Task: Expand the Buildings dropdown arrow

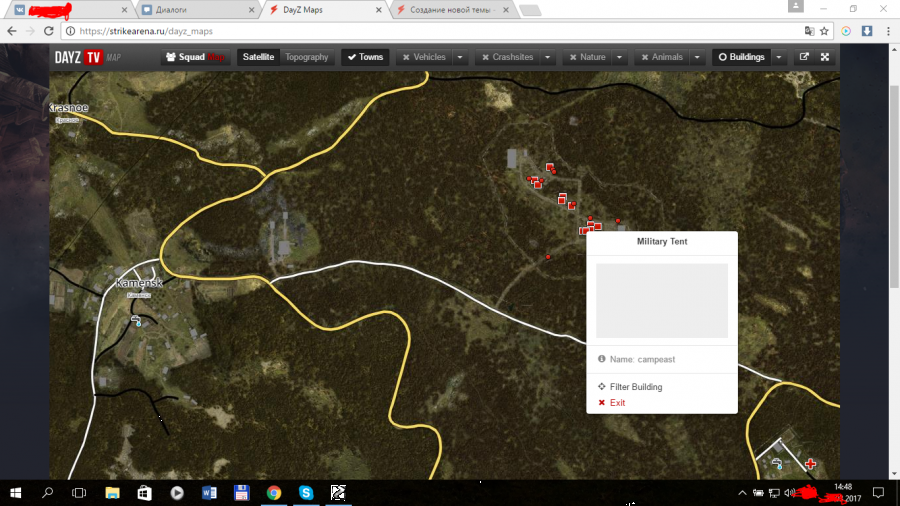Action: (x=779, y=57)
